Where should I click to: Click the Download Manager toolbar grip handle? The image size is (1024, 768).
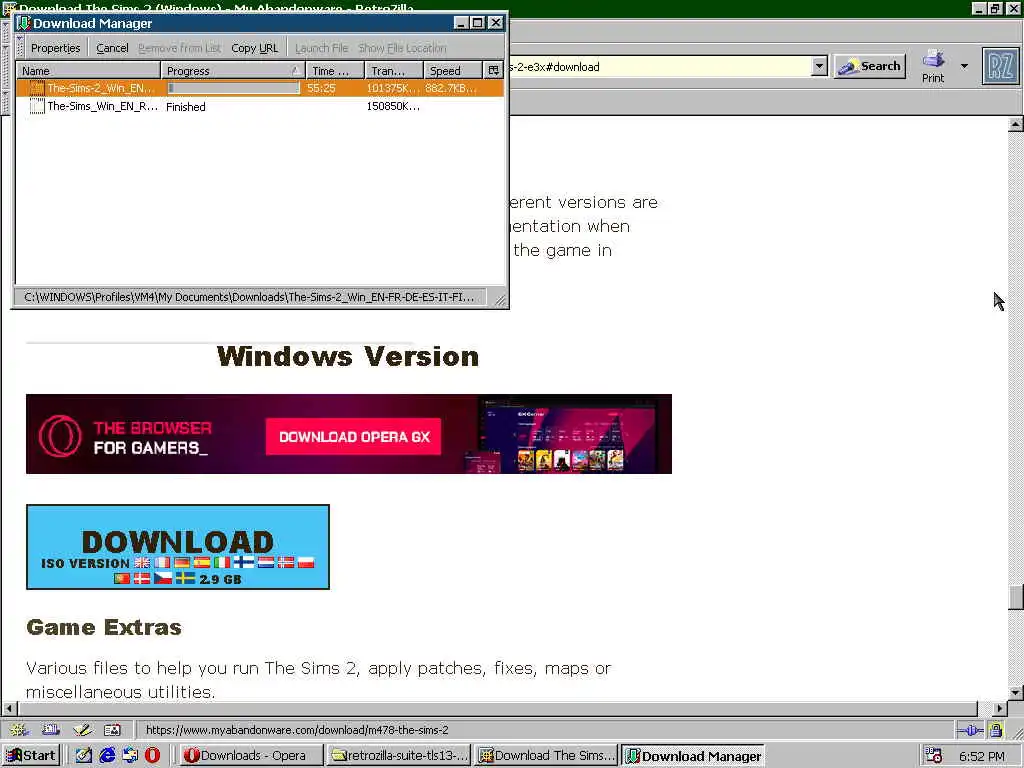(20, 47)
